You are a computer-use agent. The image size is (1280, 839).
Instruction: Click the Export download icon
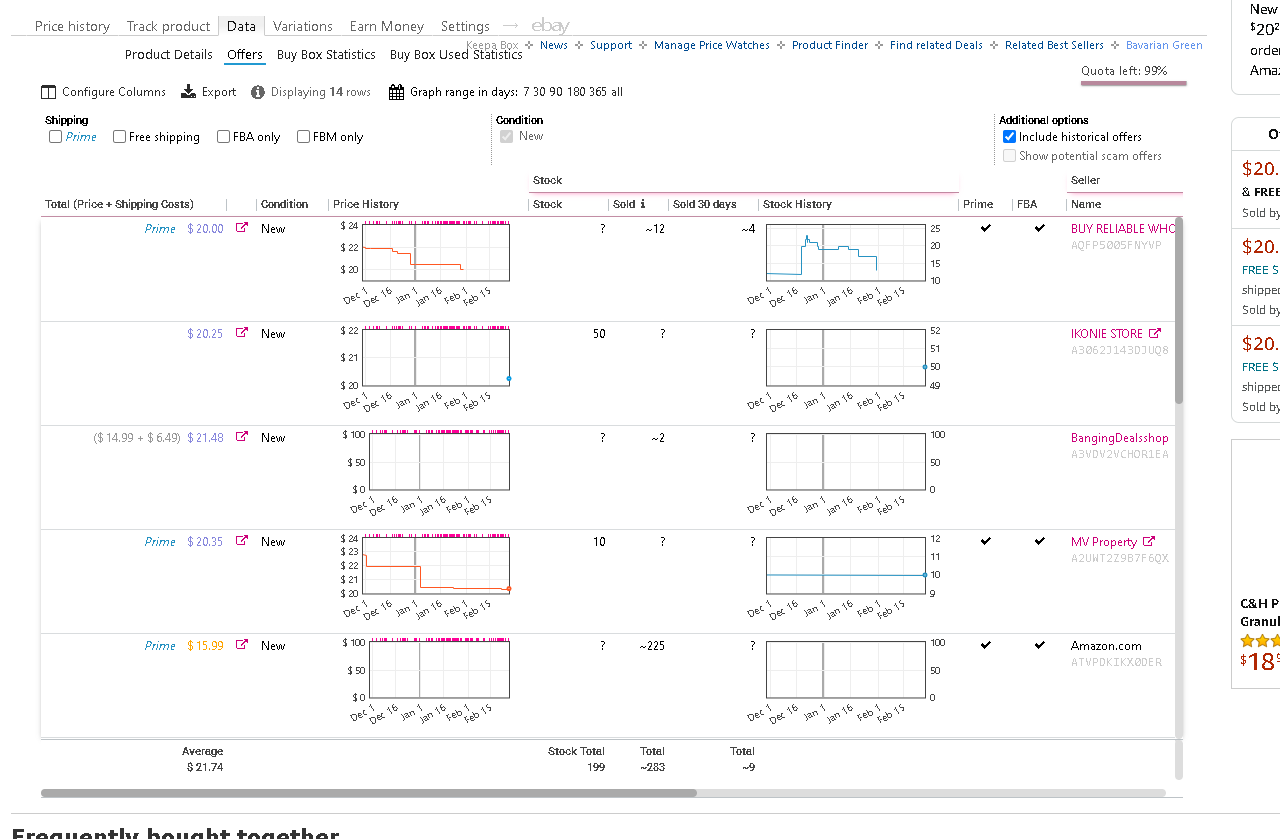[188, 92]
